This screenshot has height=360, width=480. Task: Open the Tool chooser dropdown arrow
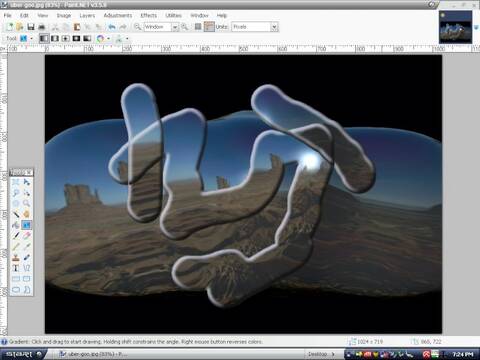click(x=32, y=39)
